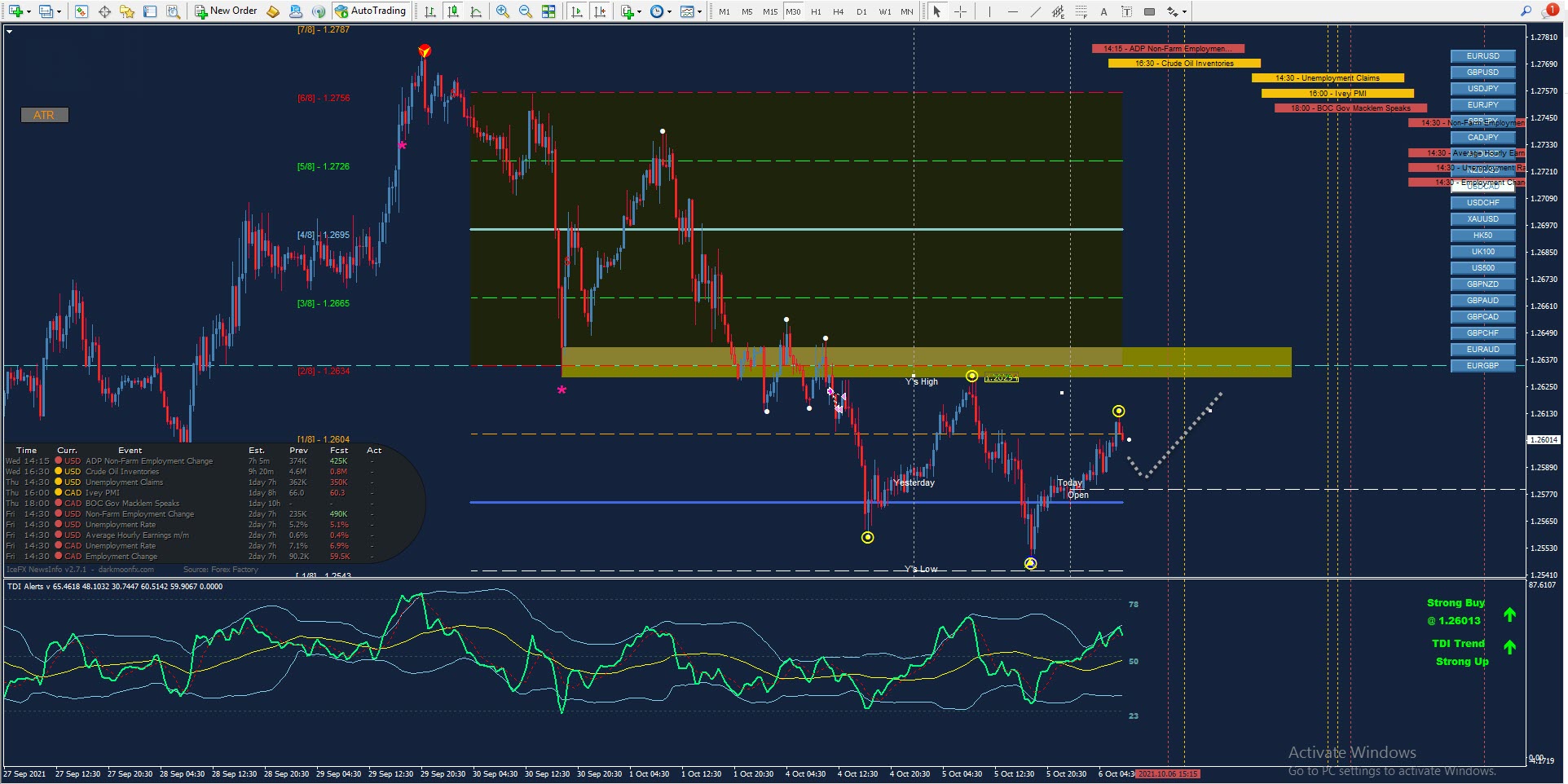This screenshot has width=1568, height=784.
Task: Expand the Indicators dropdown arrow
Action: tap(639, 11)
